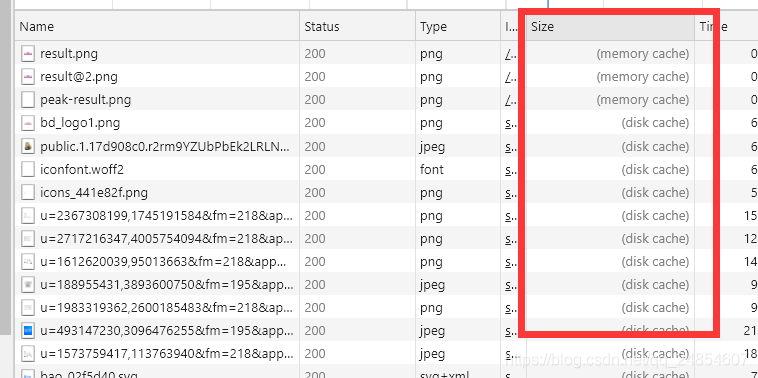
Task: Select the u=1573759417,113763940 request name
Action: click(167, 354)
